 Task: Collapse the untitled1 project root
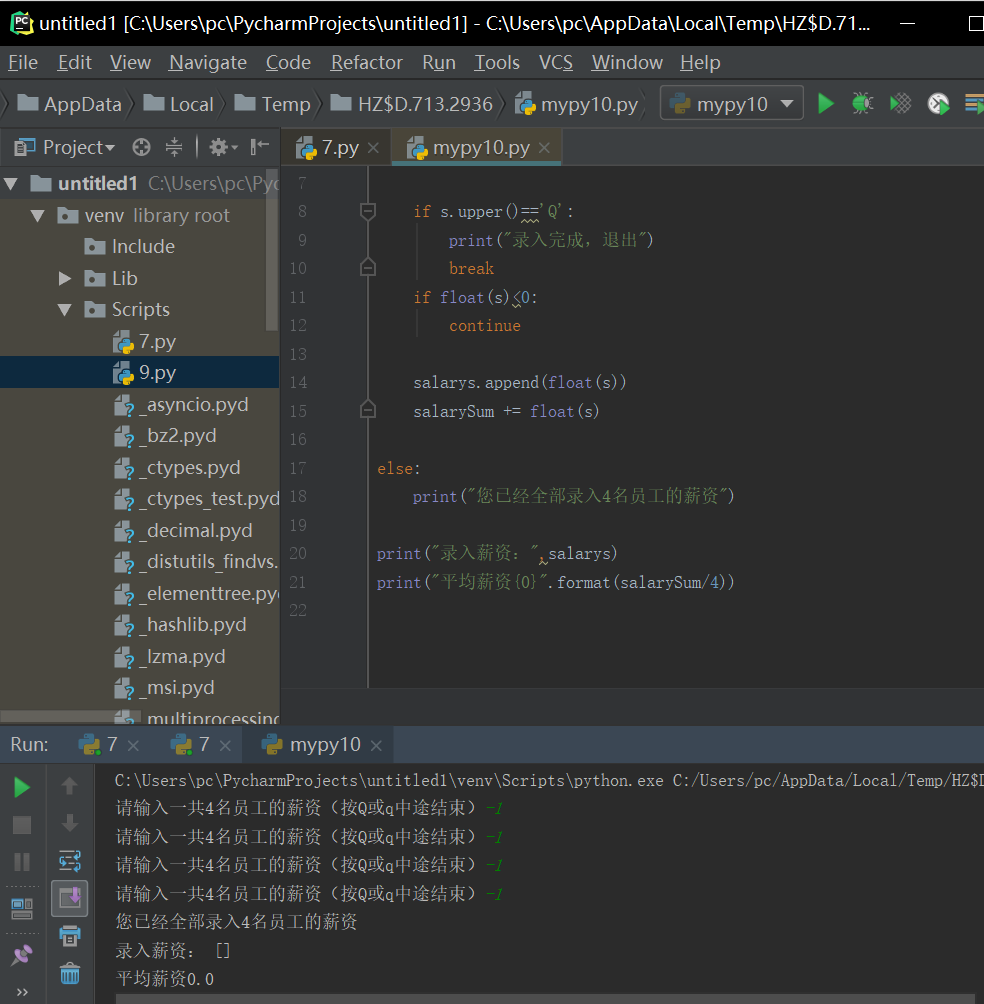(11, 184)
